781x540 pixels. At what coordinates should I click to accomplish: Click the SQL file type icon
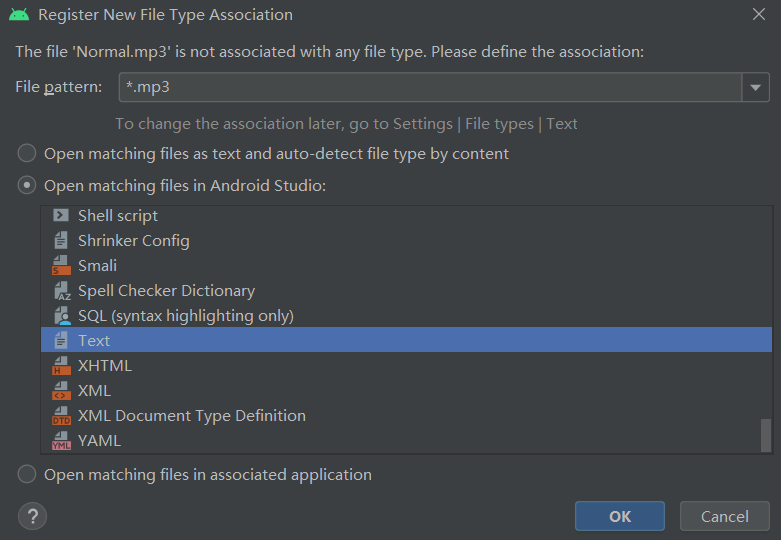coord(61,315)
